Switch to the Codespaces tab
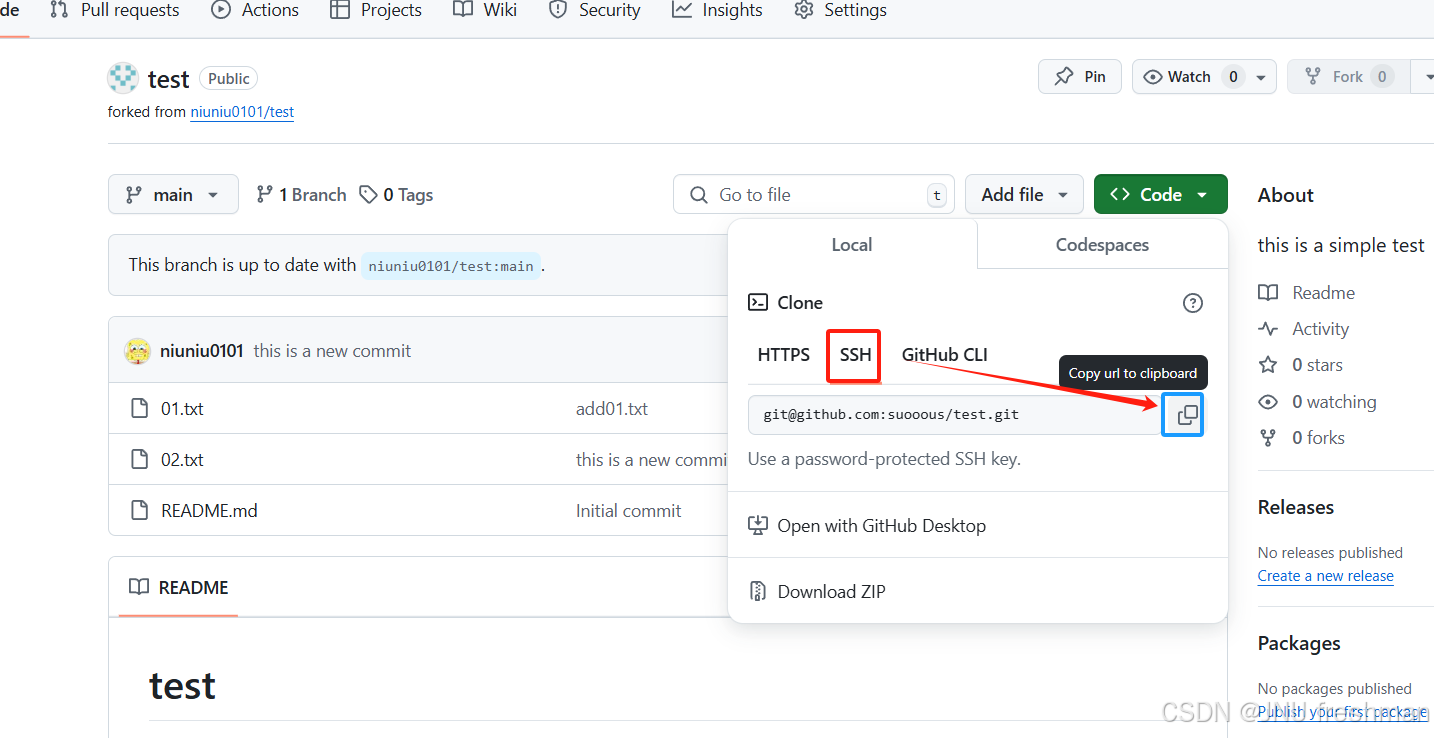Viewport: 1434px width, 738px height. 1102,245
